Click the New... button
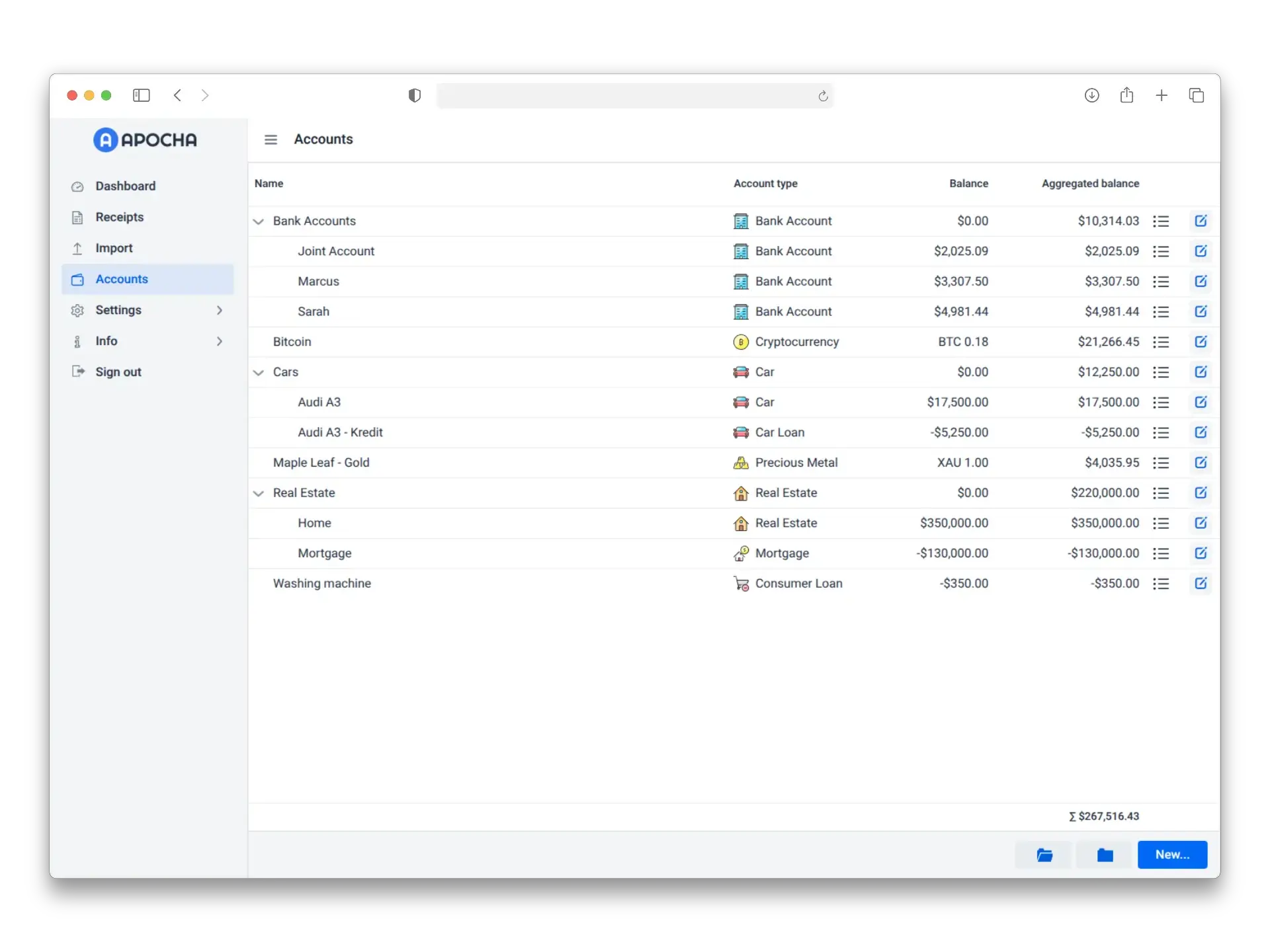 tap(1172, 855)
